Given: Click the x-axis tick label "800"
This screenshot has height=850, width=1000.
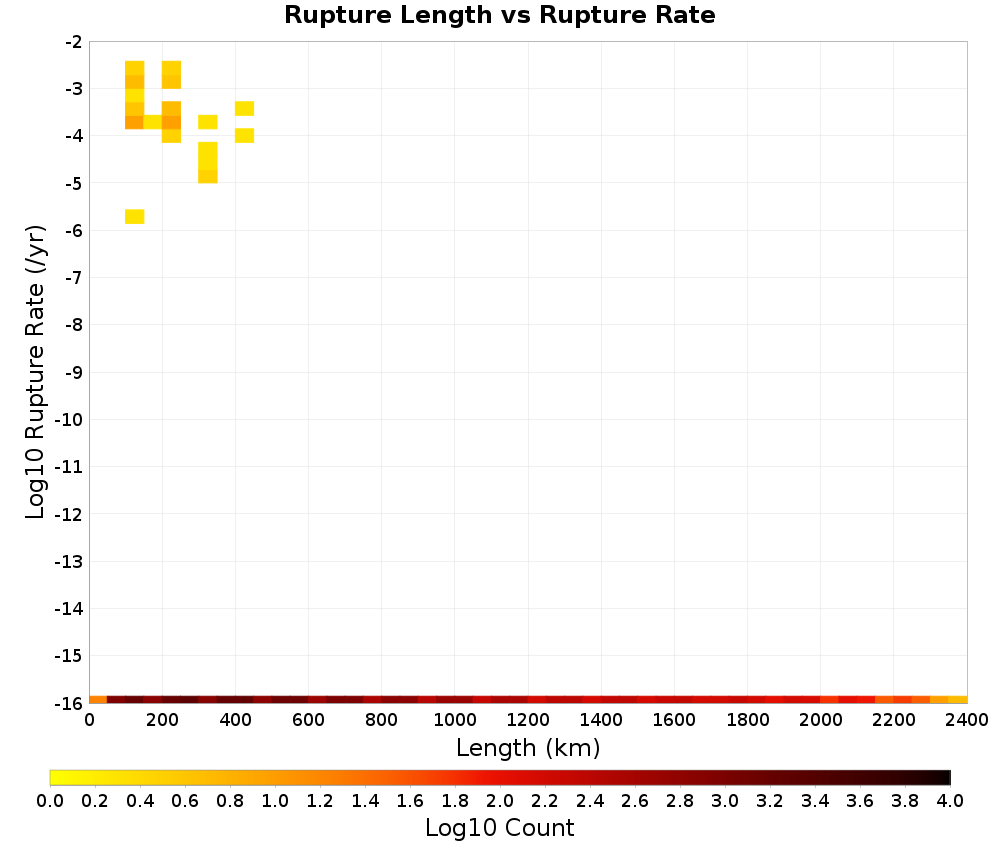Looking at the screenshot, I should click(x=381, y=720).
